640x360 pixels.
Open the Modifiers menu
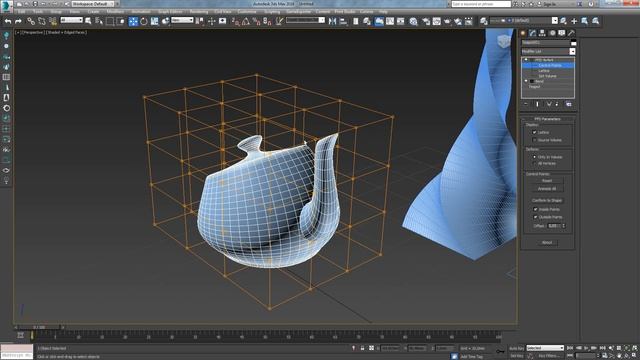[x=115, y=12]
